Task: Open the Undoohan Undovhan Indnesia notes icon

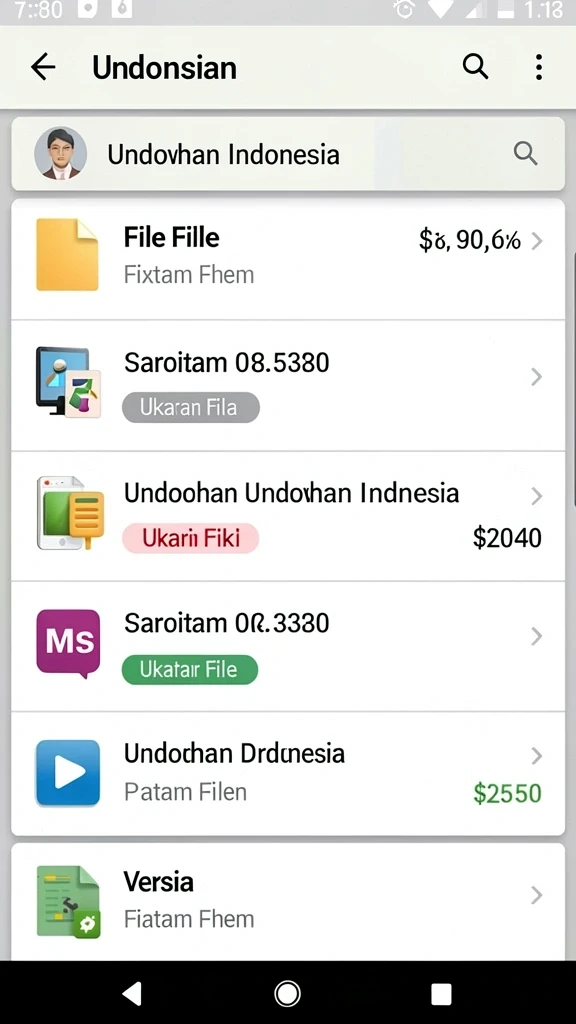Action: 70,513
